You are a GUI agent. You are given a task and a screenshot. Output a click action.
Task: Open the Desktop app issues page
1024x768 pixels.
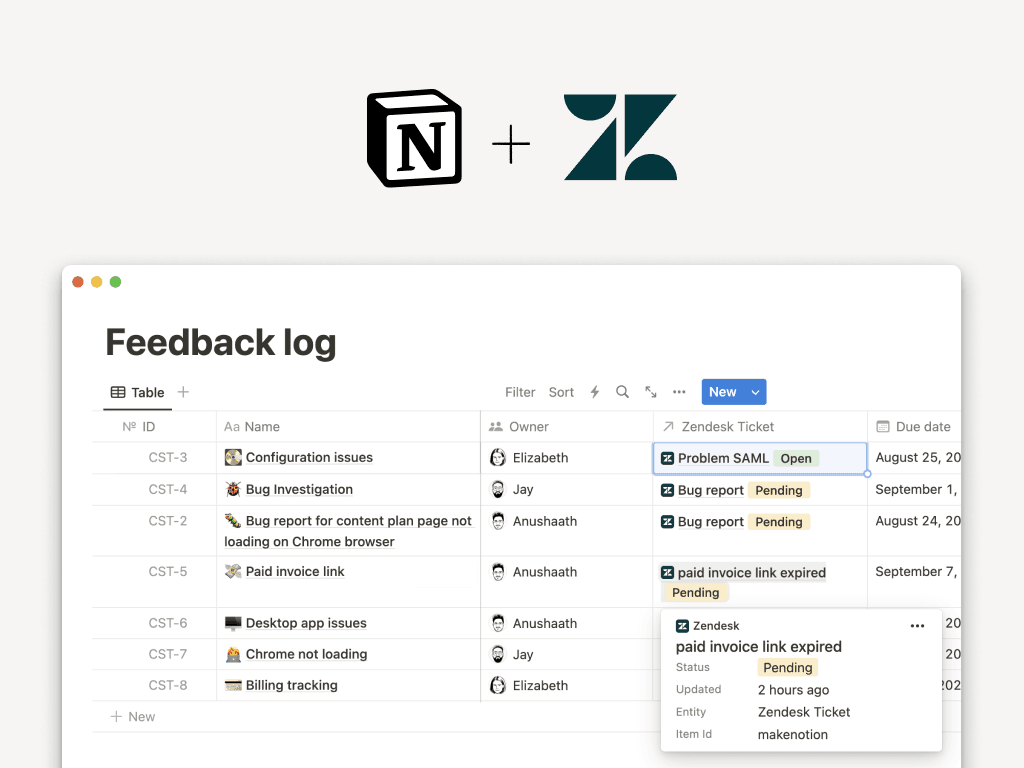pyautogui.click(x=306, y=623)
